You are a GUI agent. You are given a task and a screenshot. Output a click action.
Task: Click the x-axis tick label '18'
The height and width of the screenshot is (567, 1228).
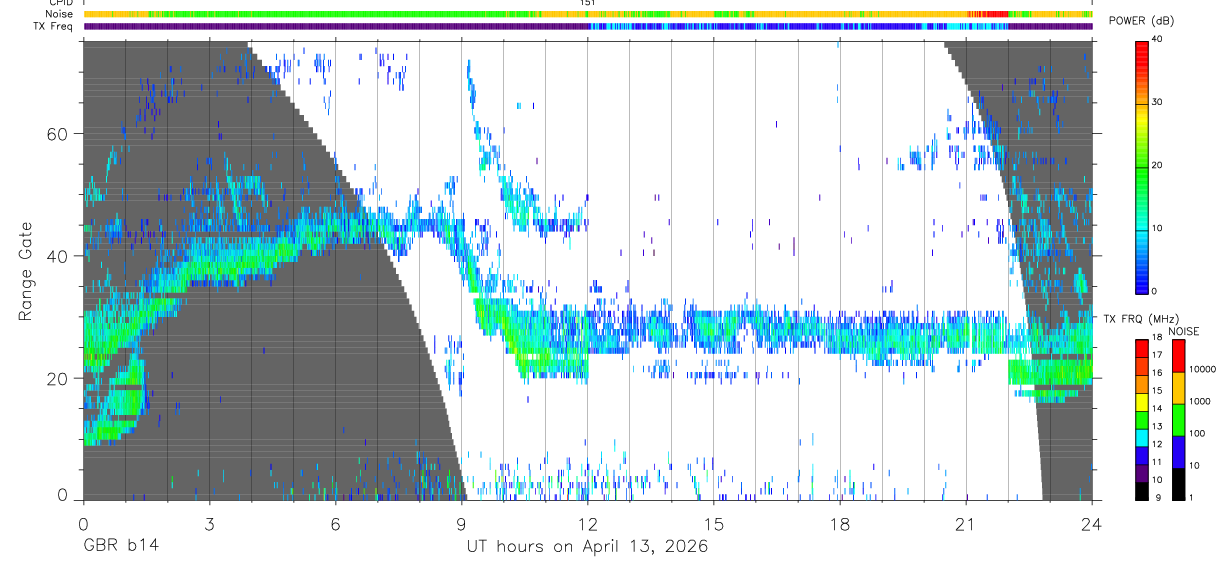(x=840, y=524)
